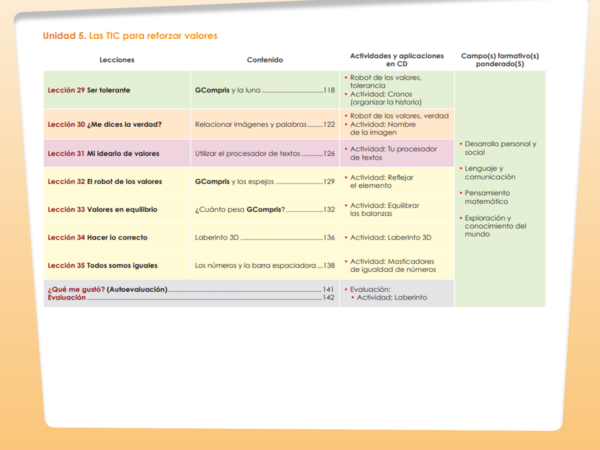This screenshot has width=600, height=450.
Task: Click "Robot de los valores, verdad" bullet
Action: 397,116
